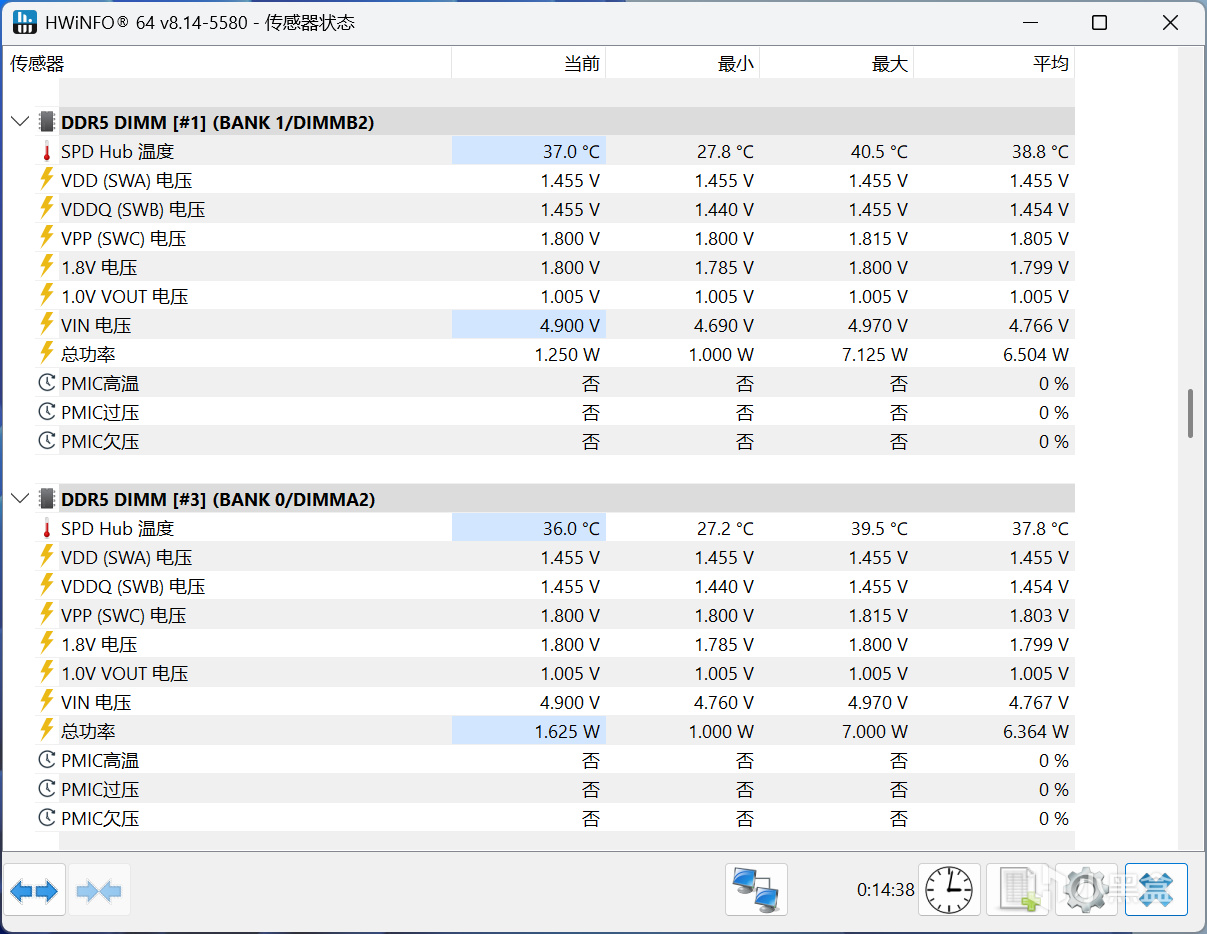
Task: Click thermometer icon of DIMM #1 SPD Hub
Action: pos(46,152)
